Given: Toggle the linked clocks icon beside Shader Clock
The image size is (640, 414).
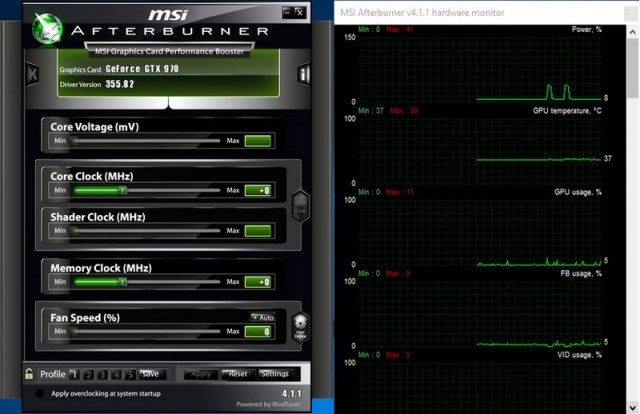Looking at the screenshot, I should pos(301,207).
